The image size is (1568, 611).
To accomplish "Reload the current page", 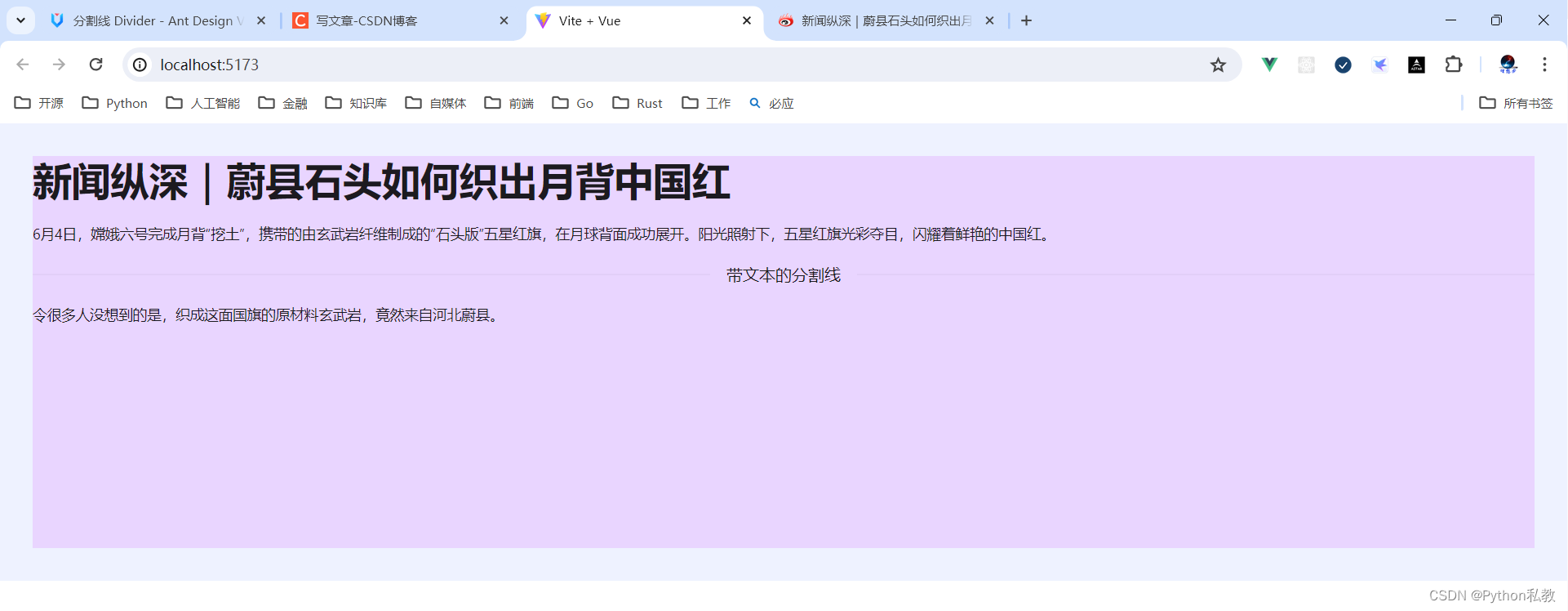I will pos(96,65).
